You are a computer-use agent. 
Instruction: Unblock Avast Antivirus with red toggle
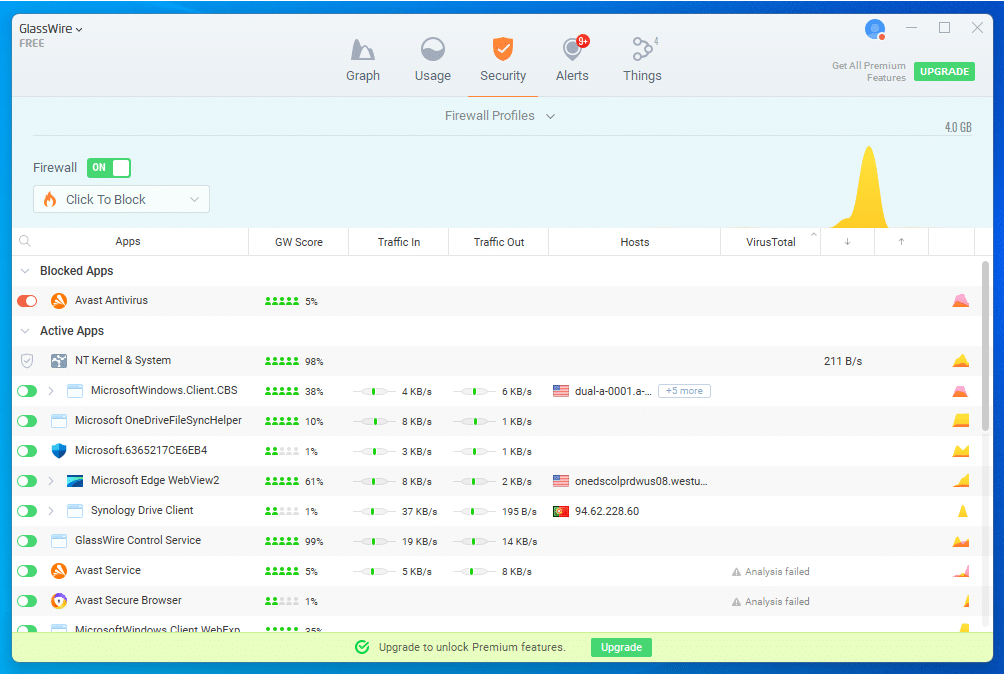coord(27,301)
